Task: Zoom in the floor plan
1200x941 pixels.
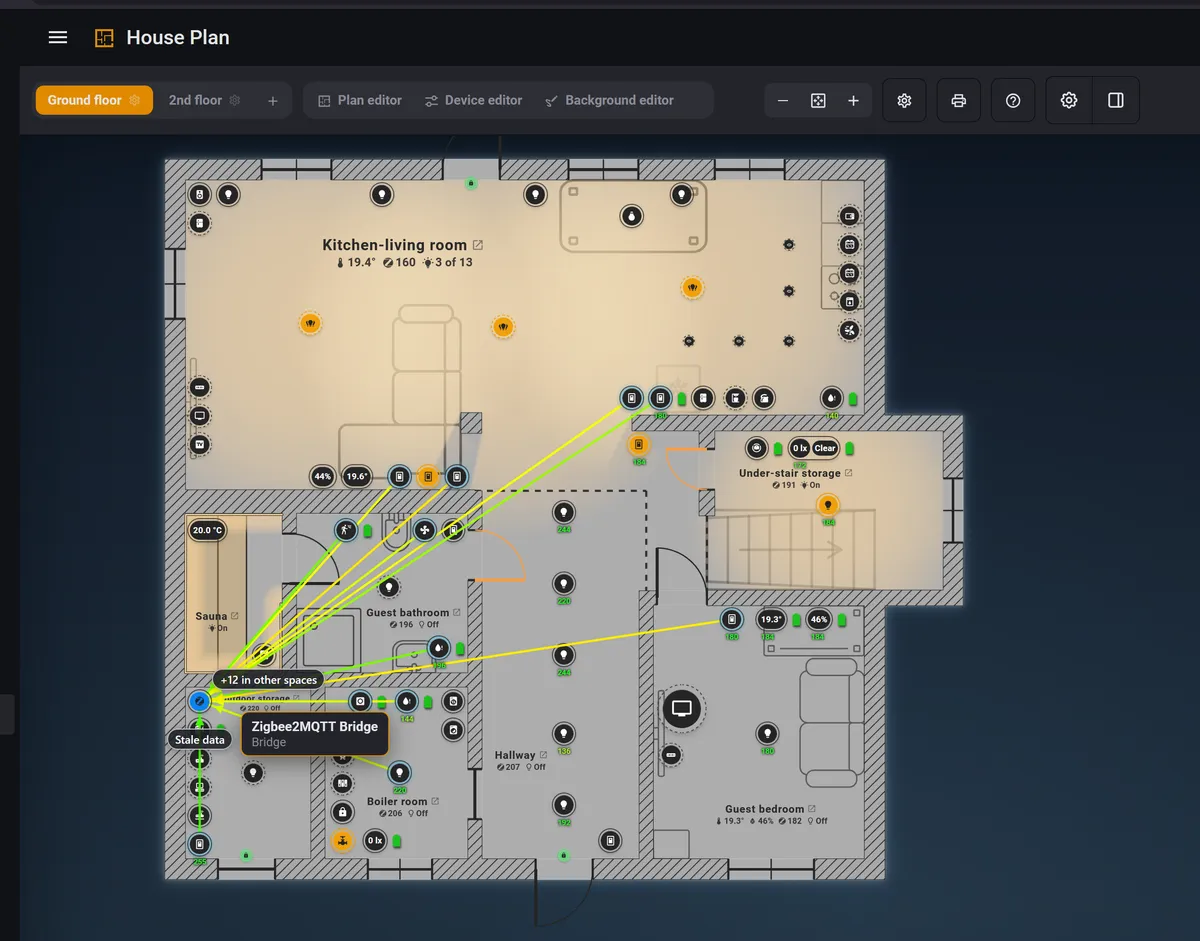Action: (853, 101)
